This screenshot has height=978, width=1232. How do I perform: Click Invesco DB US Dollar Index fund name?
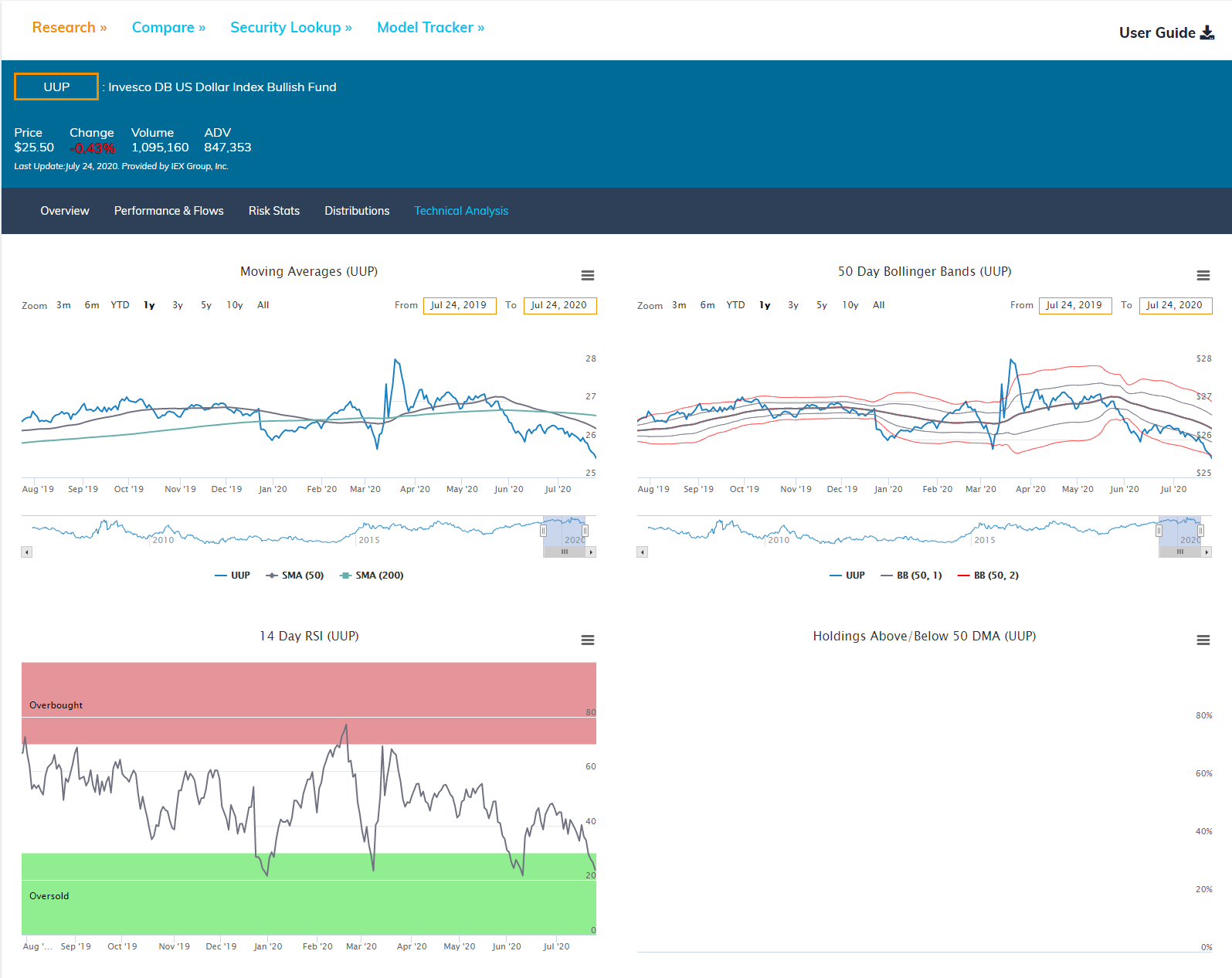coord(222,87)
